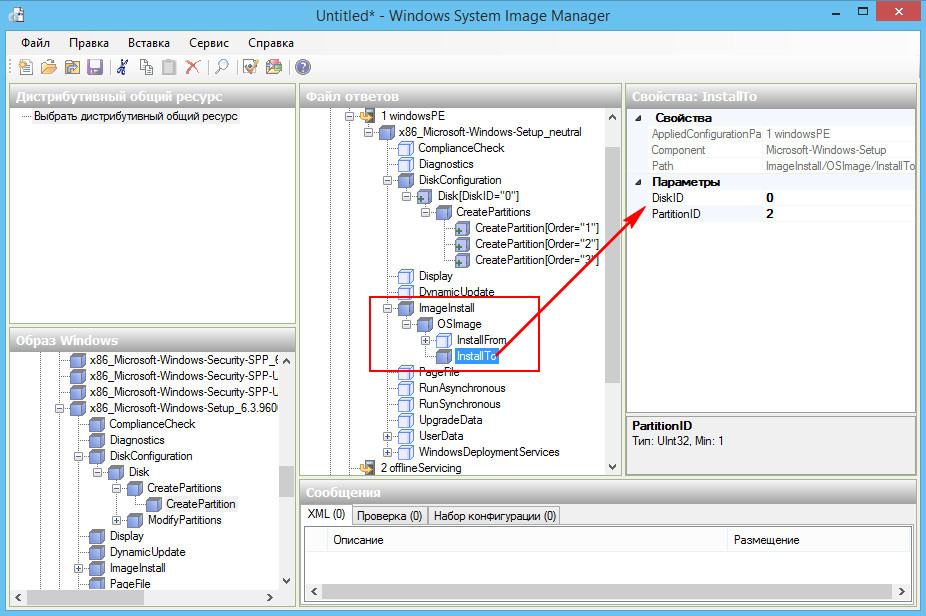
Task: Copy selection using the copy icon
Action: click(146, 67)
